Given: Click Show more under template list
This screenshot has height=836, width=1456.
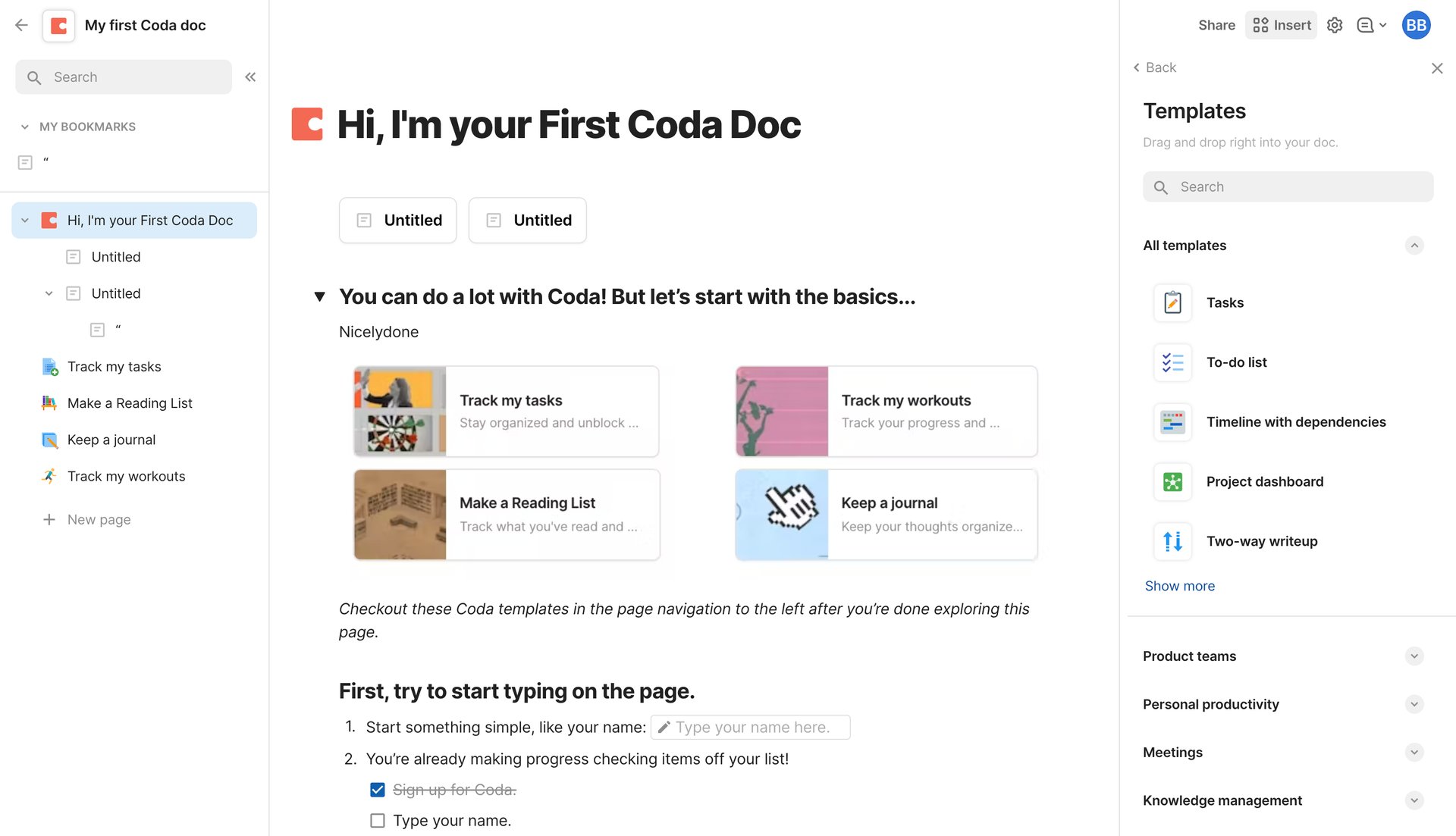Looking at the screenshot, I should [x=1179, y=585].
